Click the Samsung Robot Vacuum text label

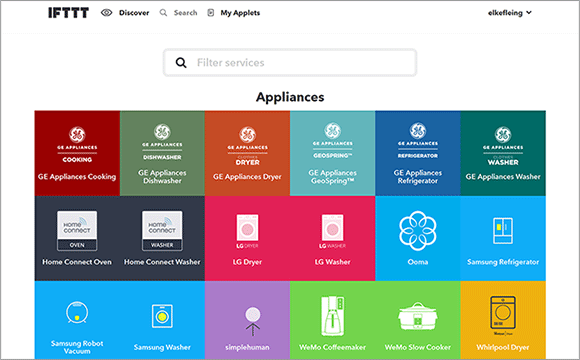(x=77, y=347)
